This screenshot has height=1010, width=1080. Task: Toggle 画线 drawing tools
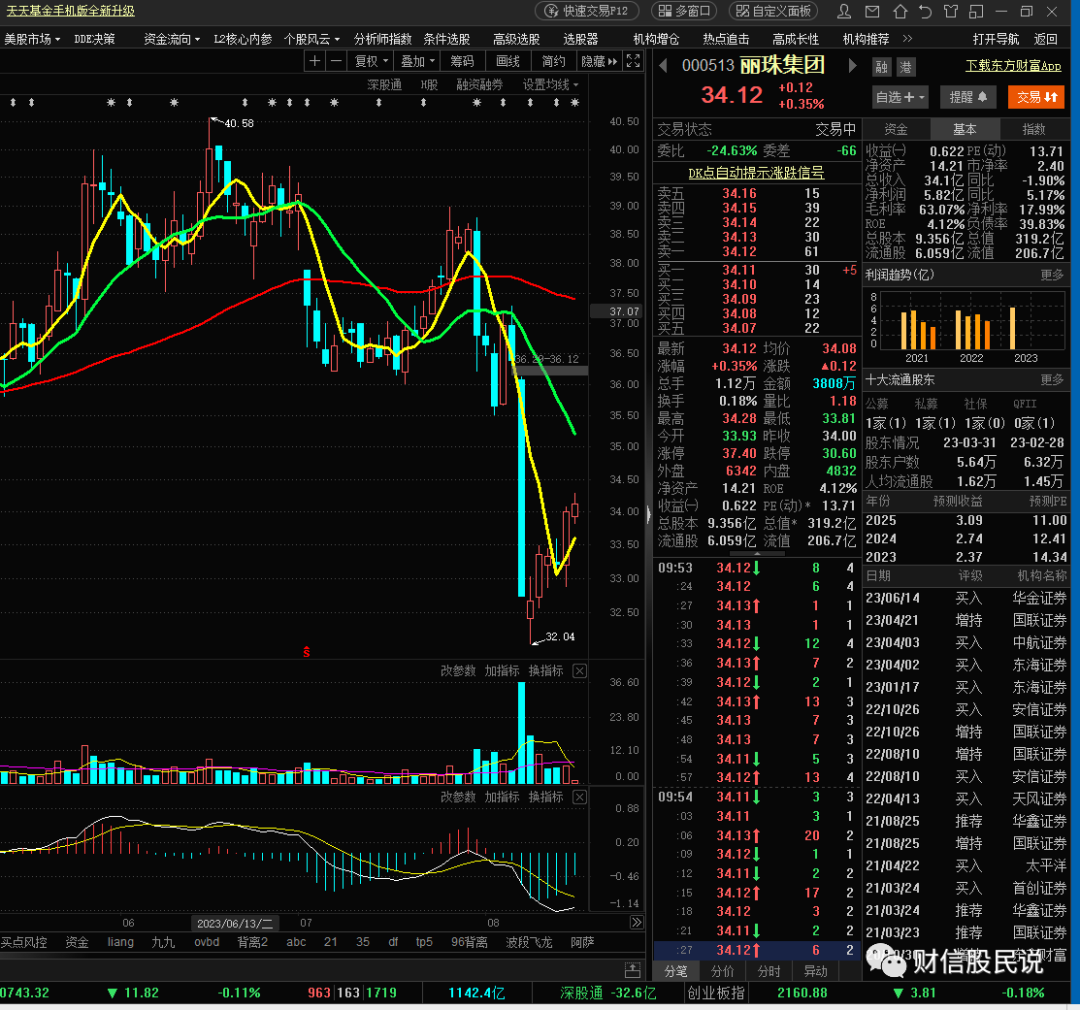pyautogui.click(x=508, y=61)
